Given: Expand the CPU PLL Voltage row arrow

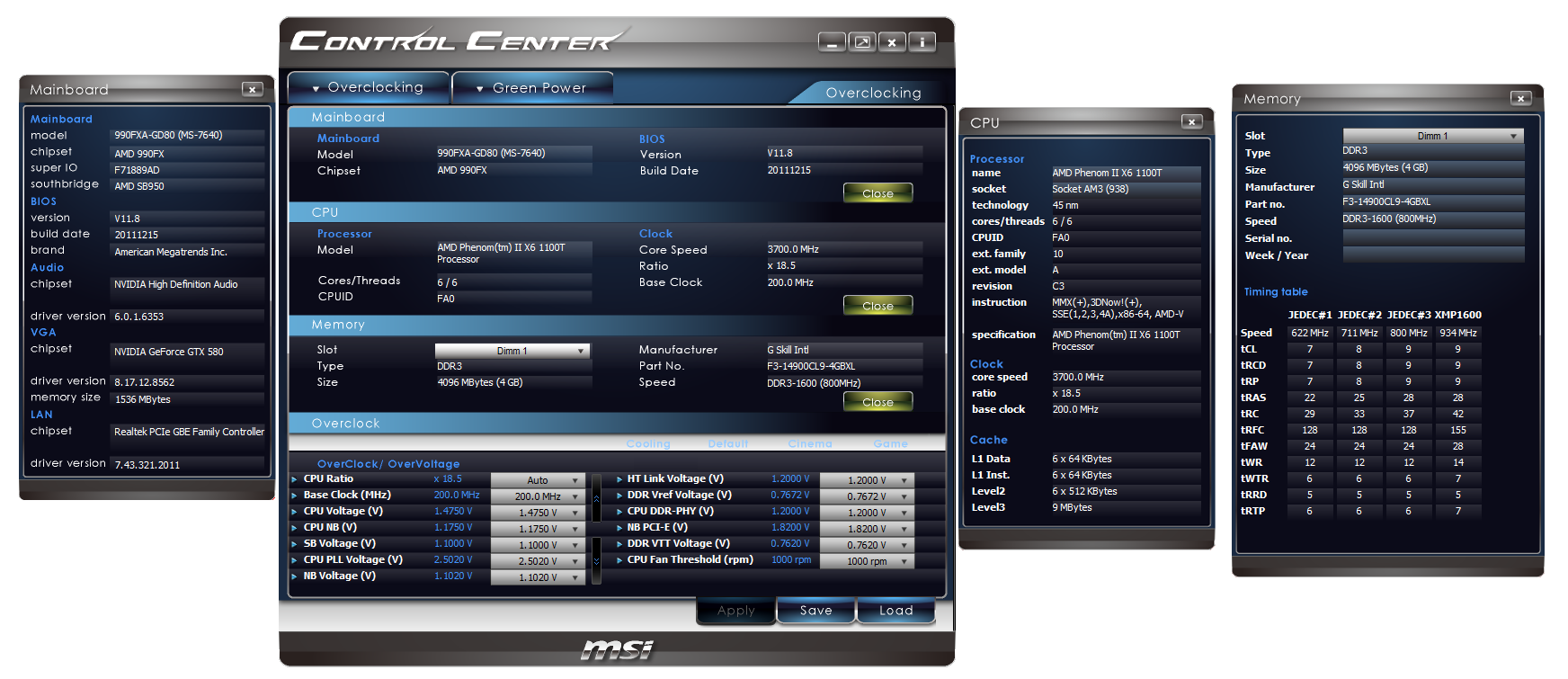Looking at the screenshot, I should (294, 560).
